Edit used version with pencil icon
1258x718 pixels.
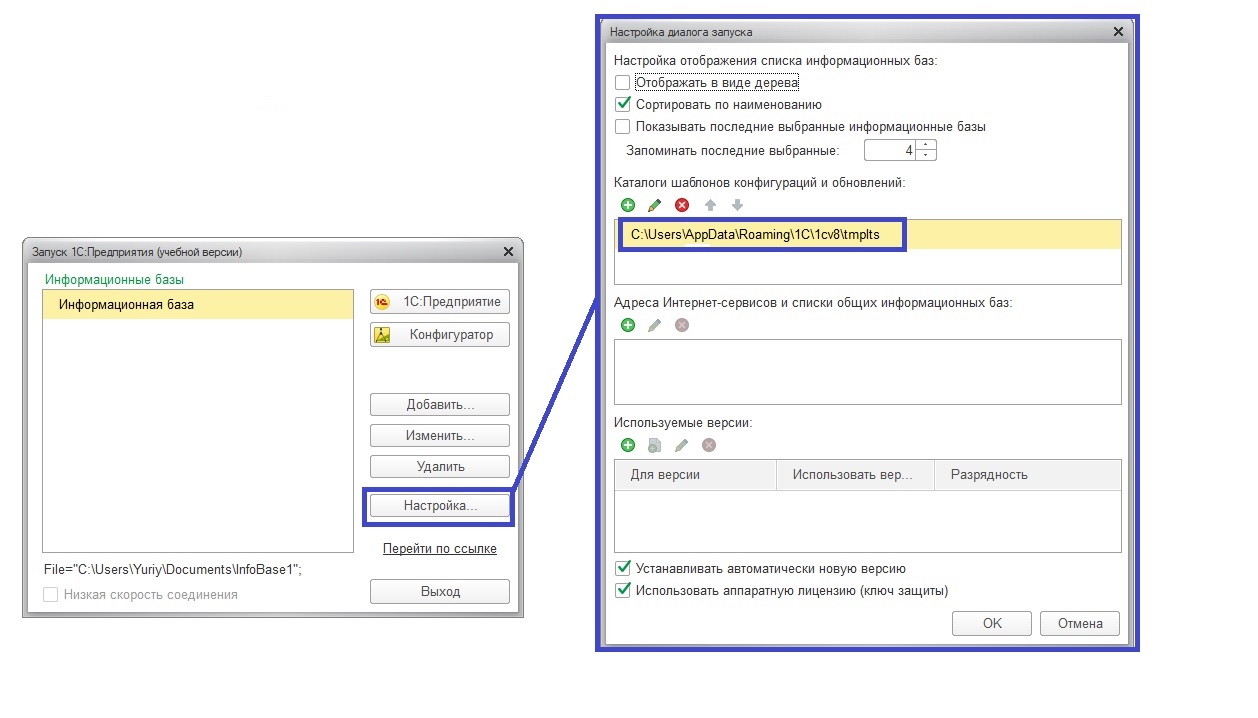coord(682,445)
